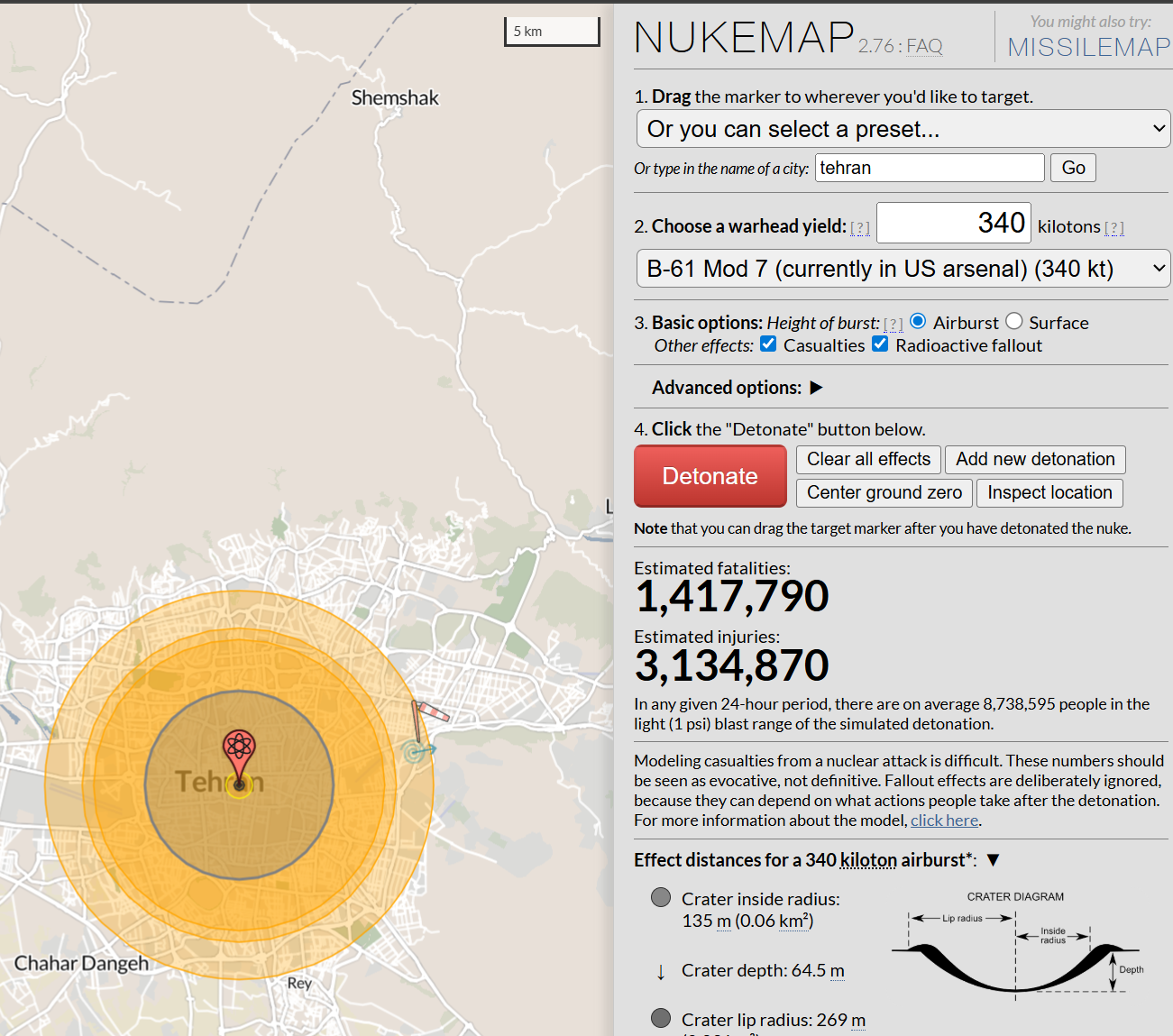Click the Chahar Dangeh label on the map
1173x1036 pixels.
[81, 963]
